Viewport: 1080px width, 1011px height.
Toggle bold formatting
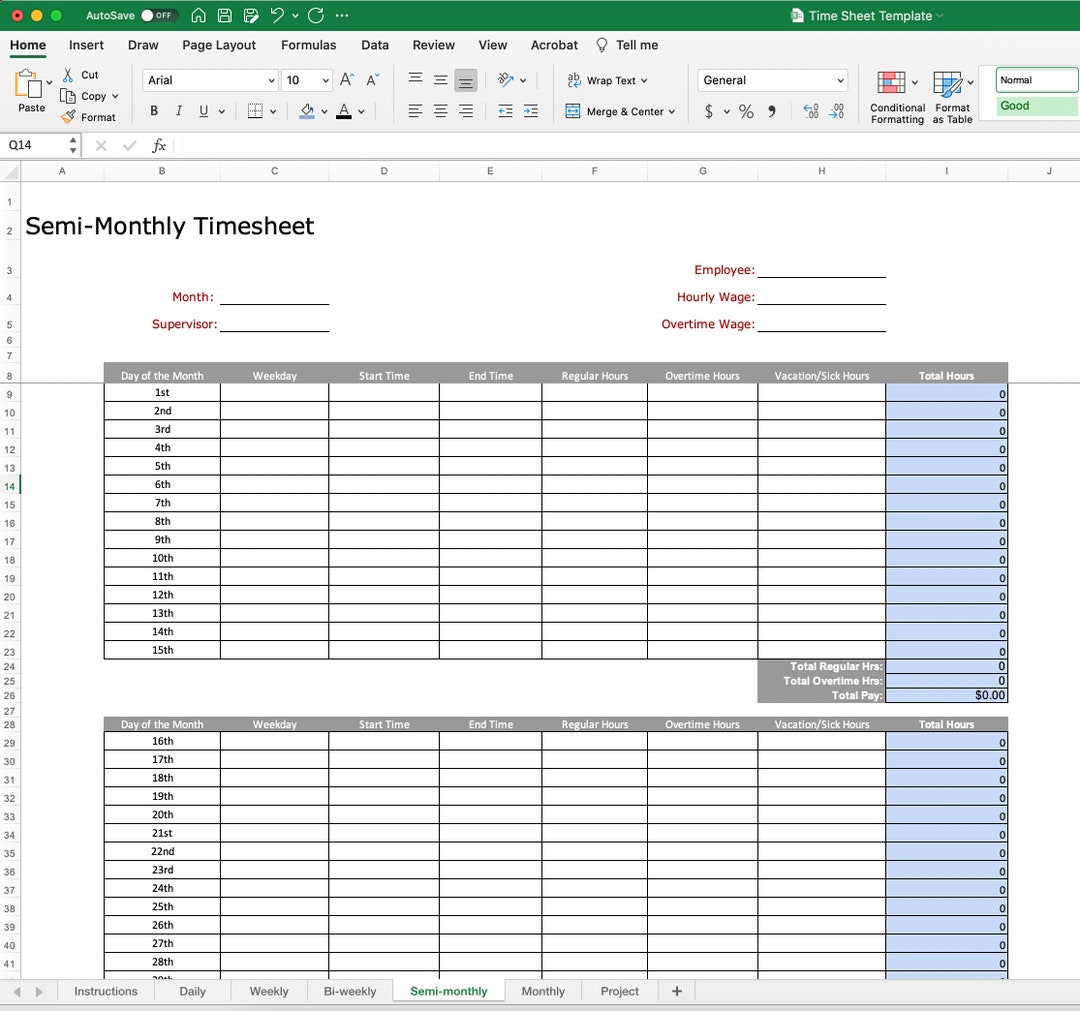point(155,111)
